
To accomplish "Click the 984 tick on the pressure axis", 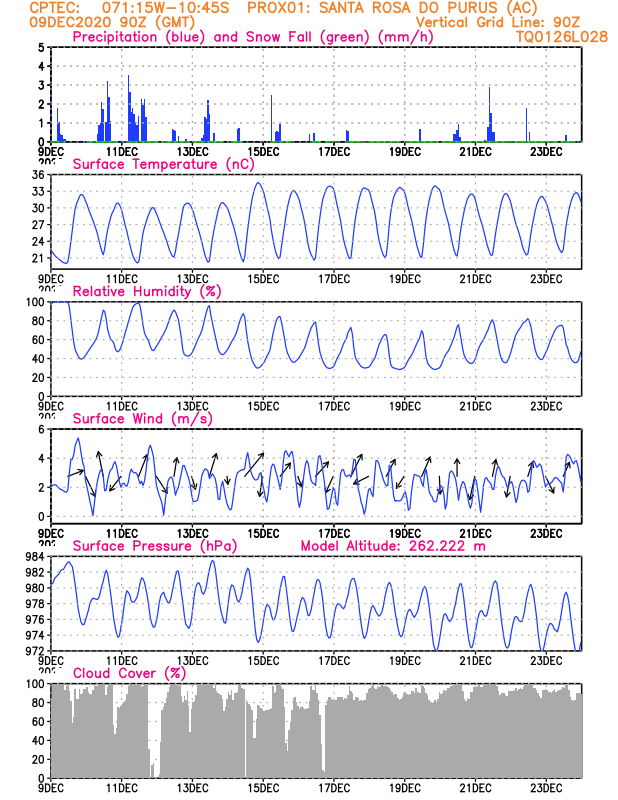I will (x=36, y=557).
